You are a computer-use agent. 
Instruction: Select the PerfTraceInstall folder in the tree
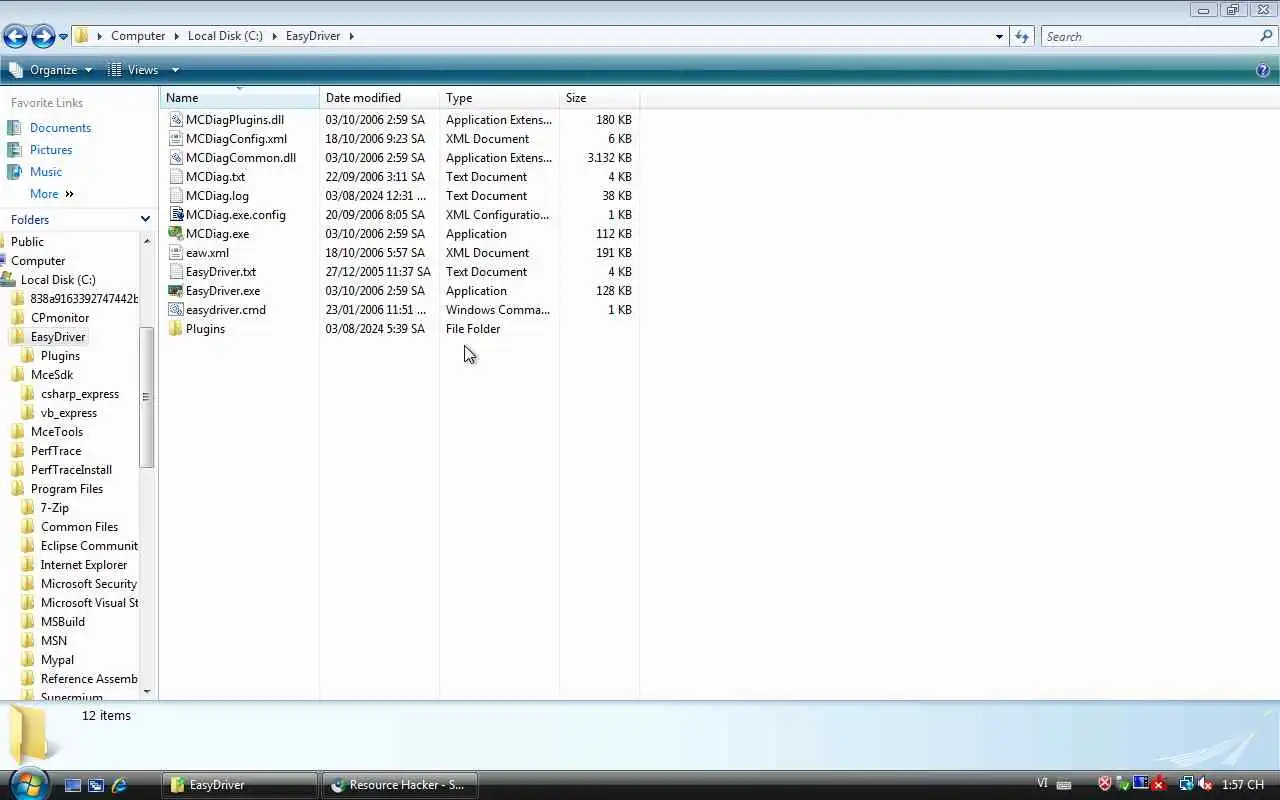(71, 470)
